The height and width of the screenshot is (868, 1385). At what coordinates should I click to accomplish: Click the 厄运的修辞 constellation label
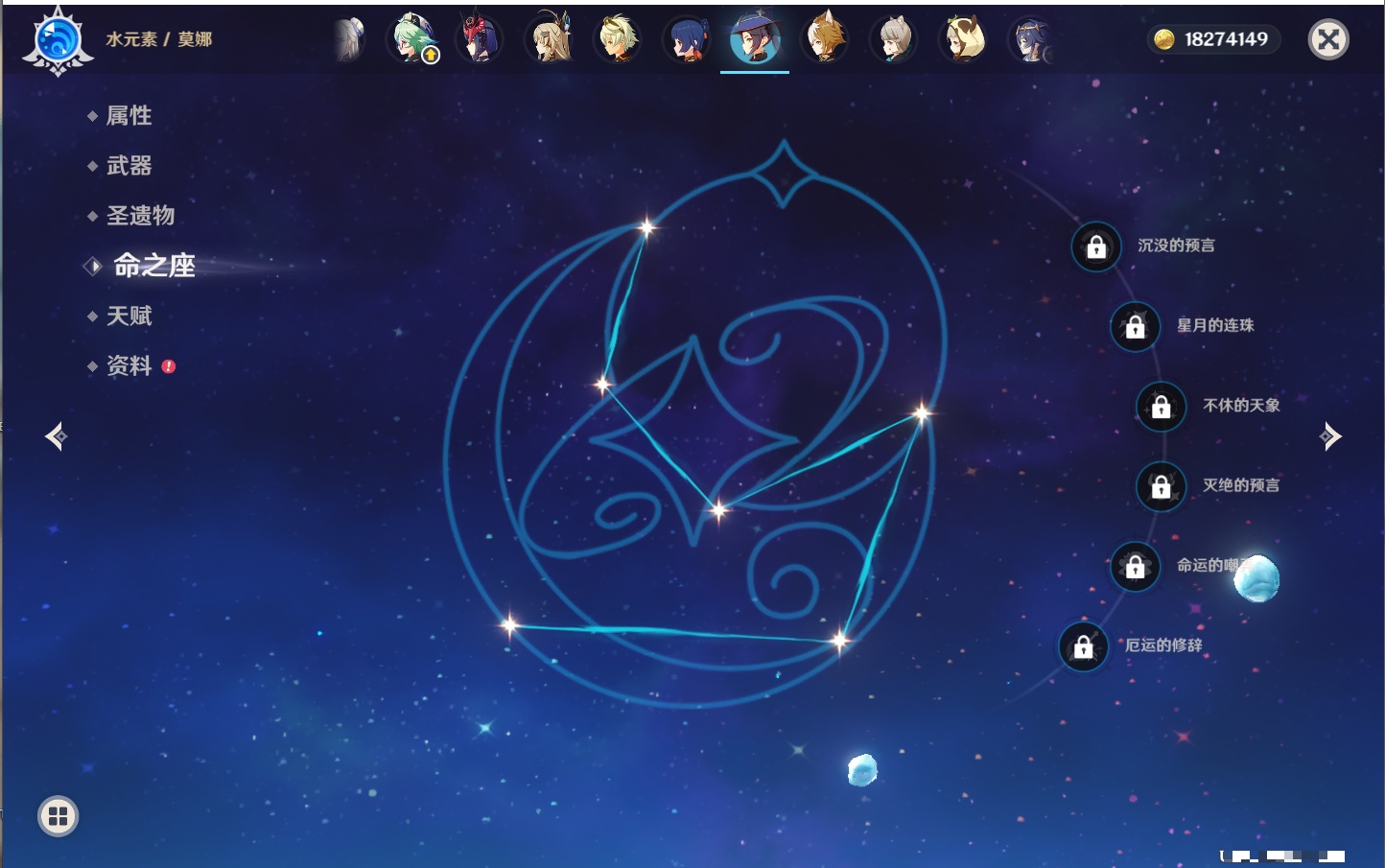click(1163, 645)
